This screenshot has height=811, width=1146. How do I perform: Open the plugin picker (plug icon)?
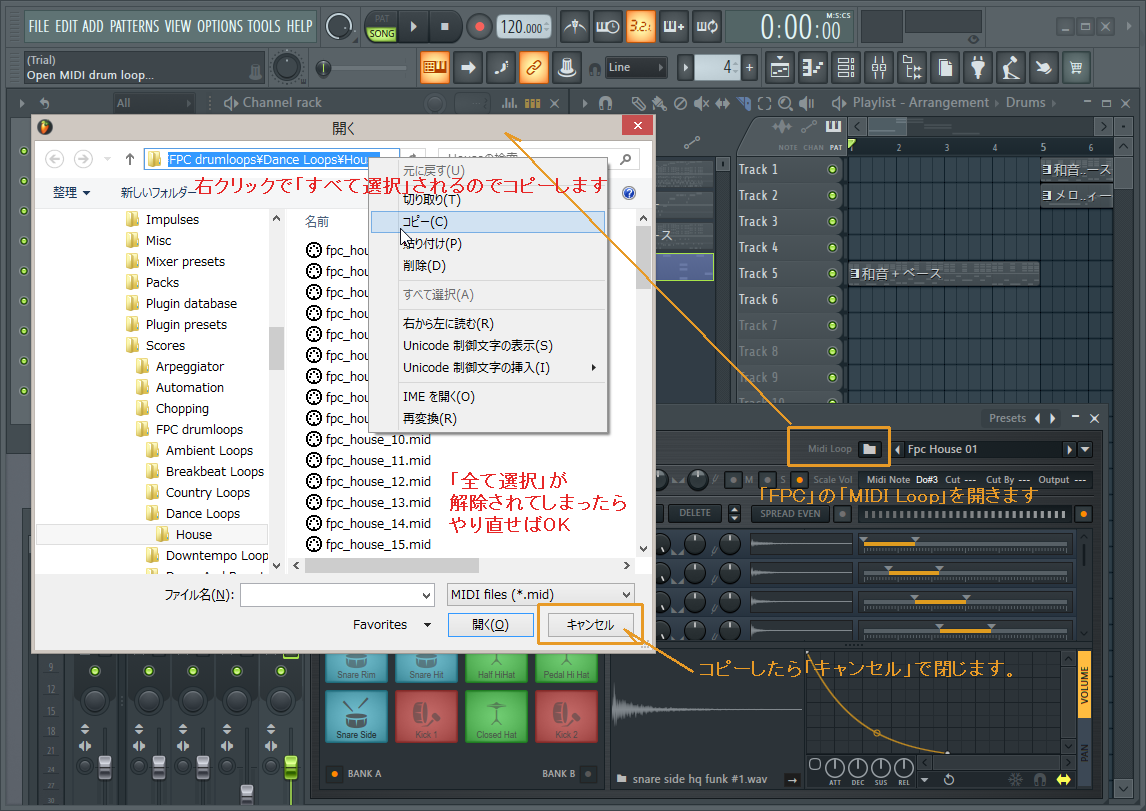click(x=978, y=67)
